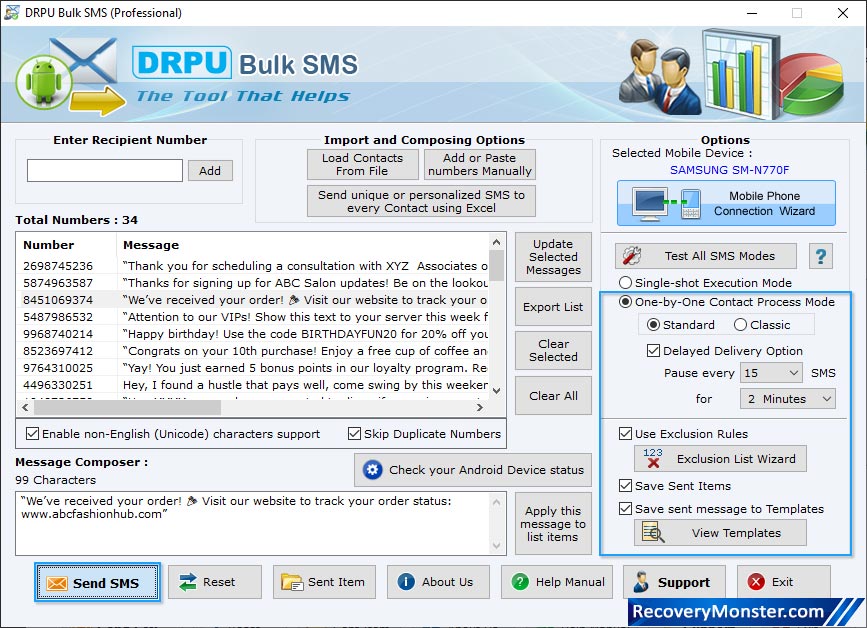Toggle Skip Duplicate Numbers checkbox
The image size is (867, 628).
point(355,434)
